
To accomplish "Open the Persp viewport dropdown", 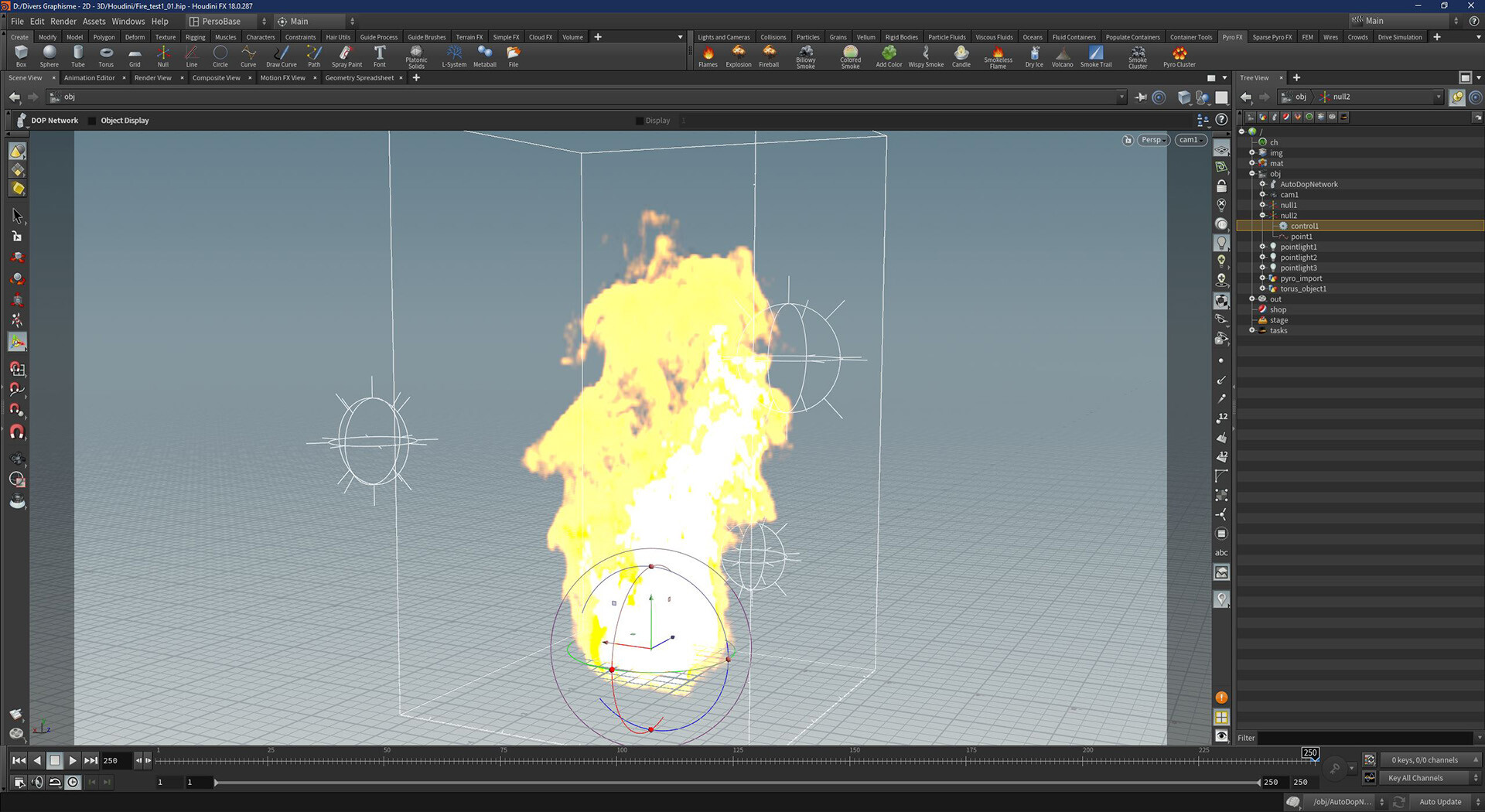I will coord(1153,140).
